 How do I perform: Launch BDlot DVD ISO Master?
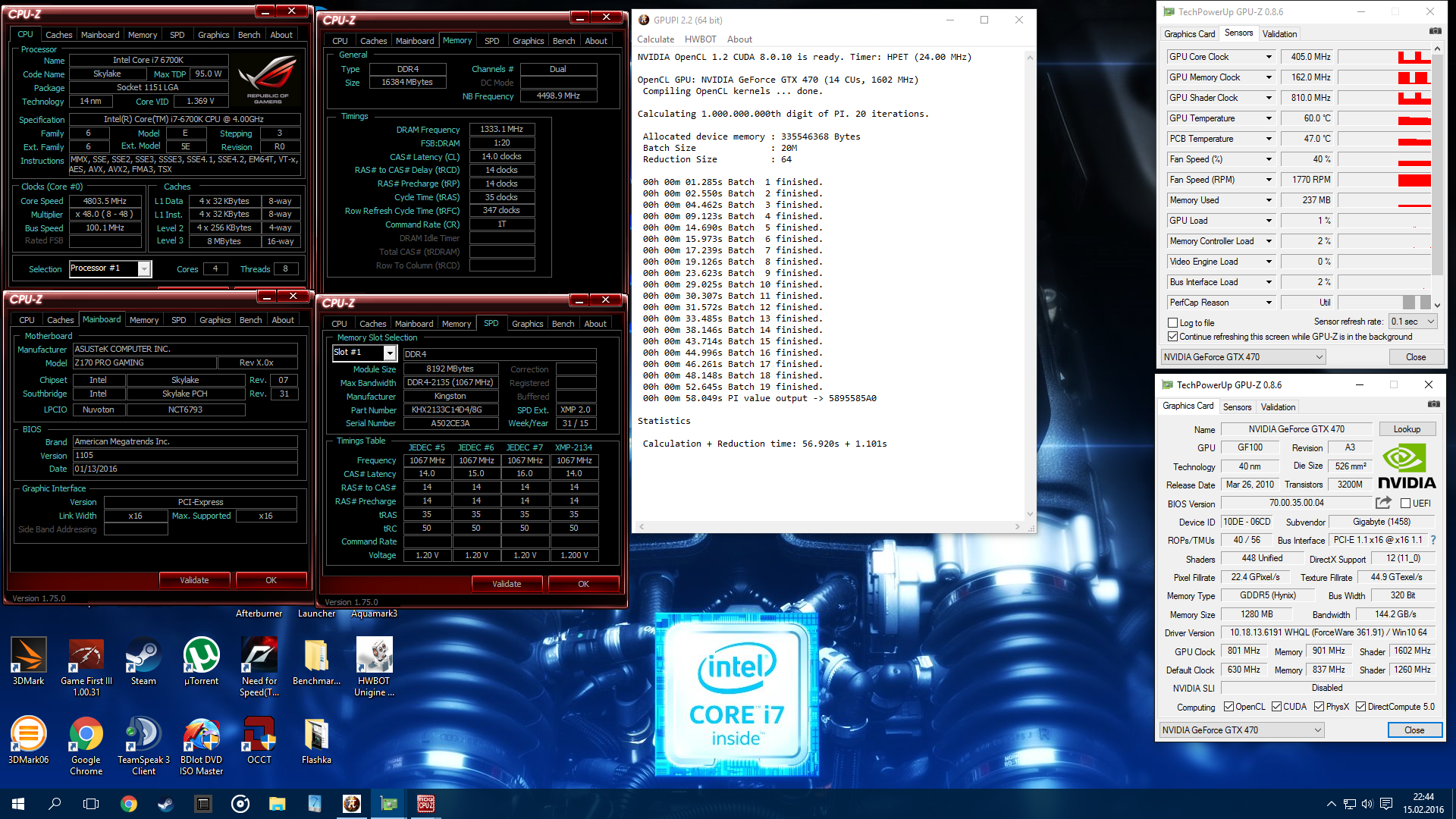coord(201,745)
